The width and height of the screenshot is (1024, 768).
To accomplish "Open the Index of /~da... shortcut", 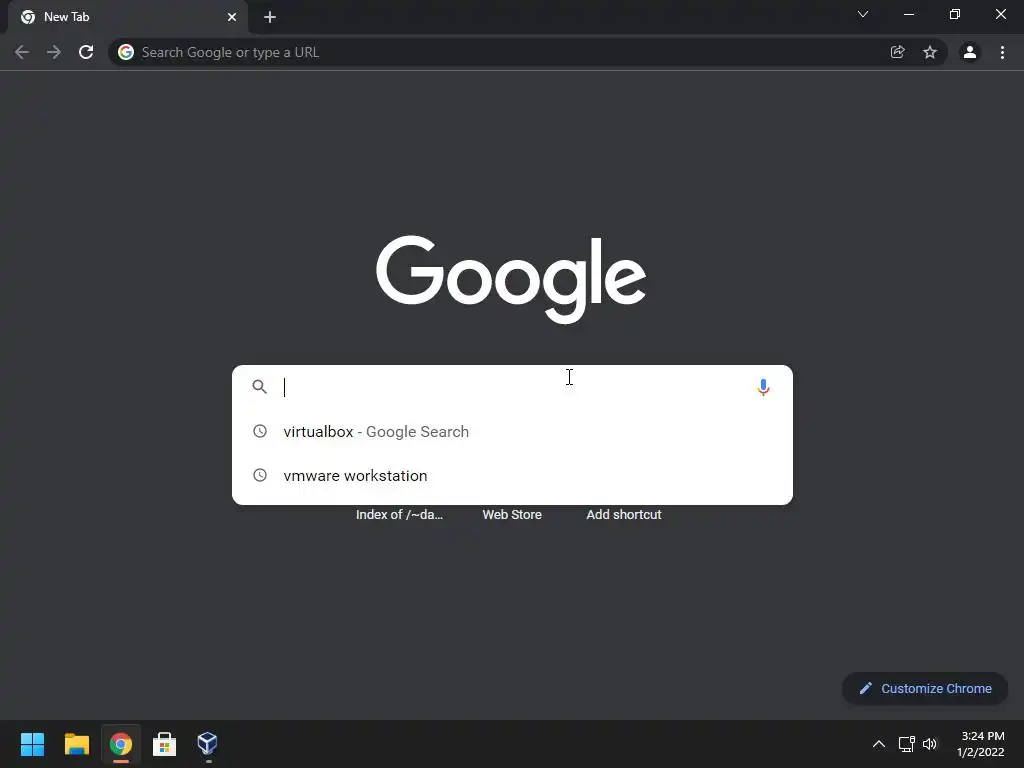I will pyautogui.click(x=399, y=515).
